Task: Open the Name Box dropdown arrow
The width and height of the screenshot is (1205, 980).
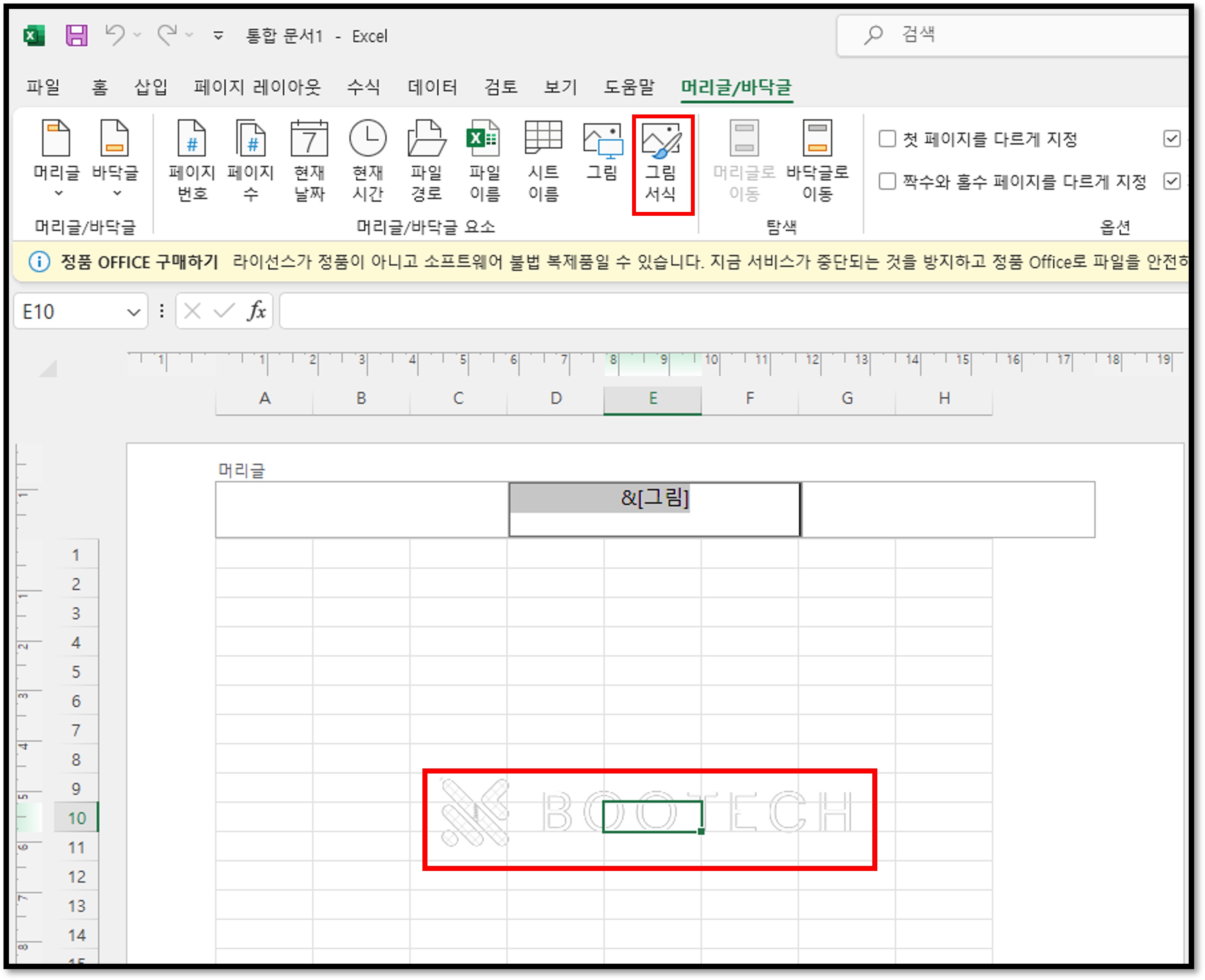Action: click(x=133, y=312)
